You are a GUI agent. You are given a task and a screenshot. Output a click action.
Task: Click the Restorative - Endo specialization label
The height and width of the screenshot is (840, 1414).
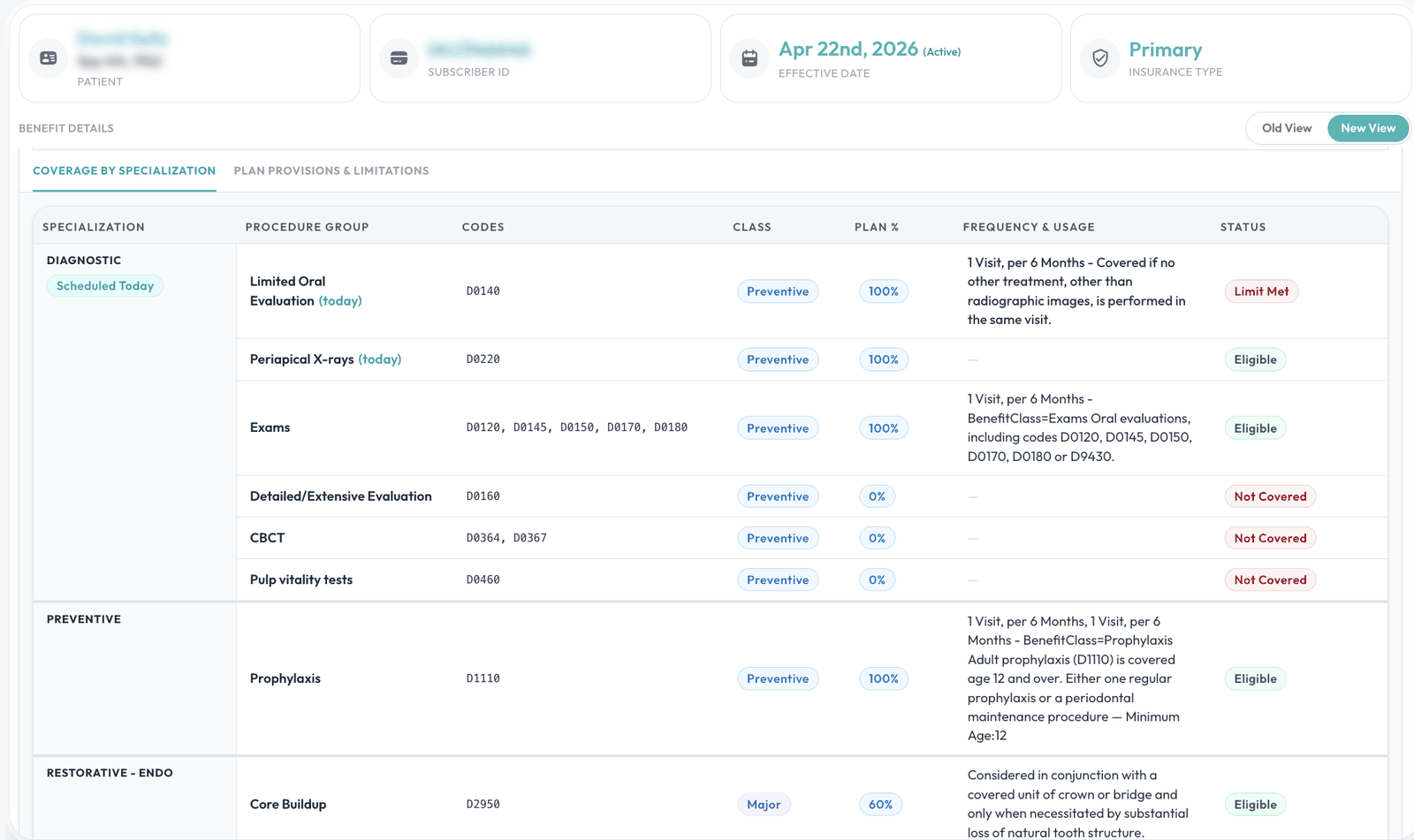[110, 773]
